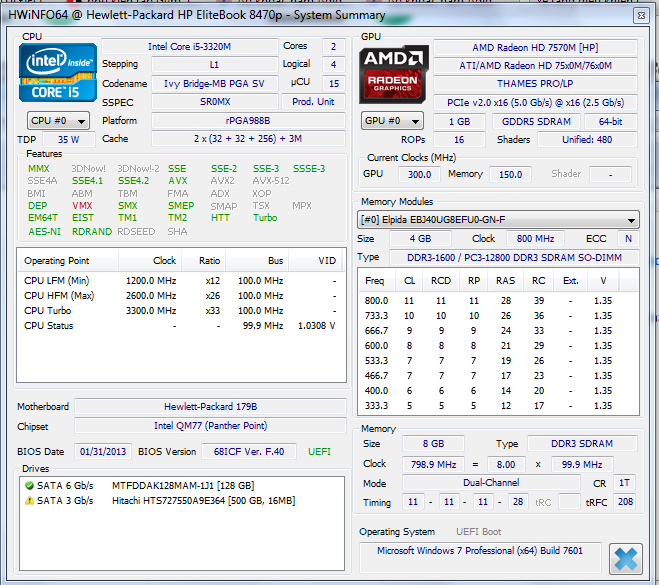Image resolution: width=659 pixels, height=585 pixels.
Task: Click the DDR3-1600 / PC3-12800 type field
Action: point(514,258)
